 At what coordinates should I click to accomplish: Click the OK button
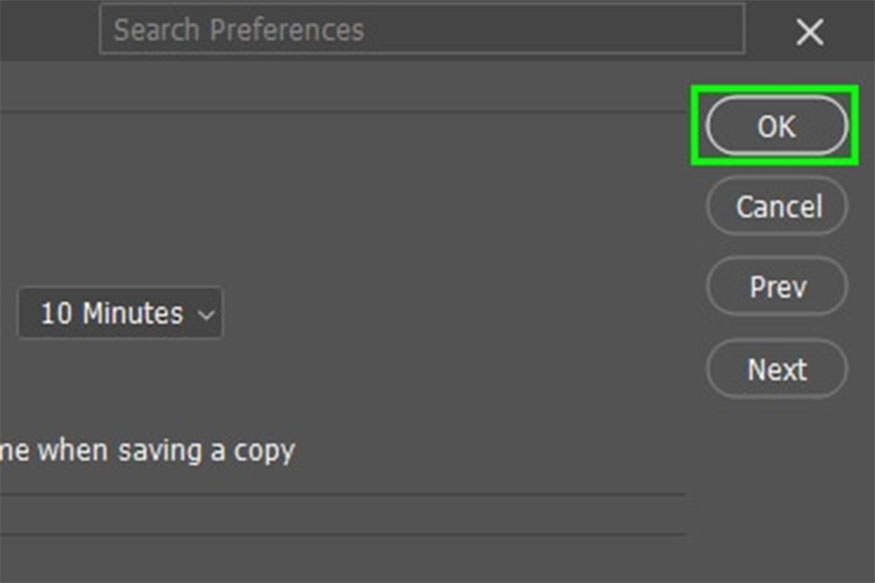[776, 126]
